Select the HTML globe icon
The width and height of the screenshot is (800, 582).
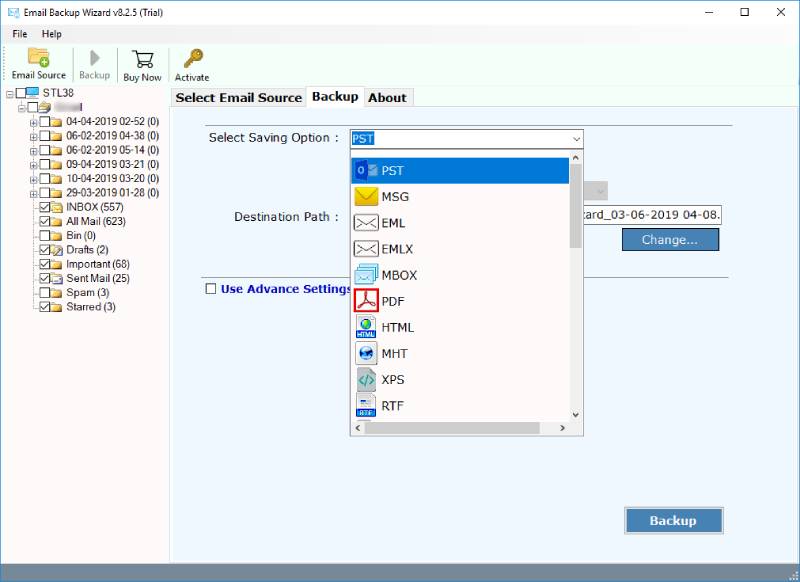click(366, 326)
